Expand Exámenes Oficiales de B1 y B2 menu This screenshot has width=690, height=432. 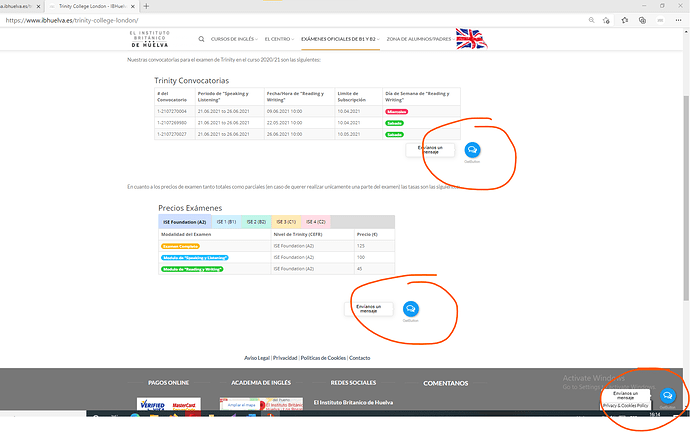click(x=340, y=39)
